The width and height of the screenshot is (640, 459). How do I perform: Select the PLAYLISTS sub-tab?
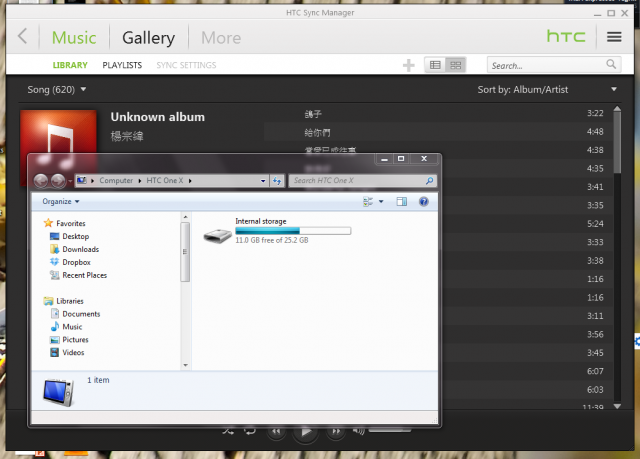click(122, 65)
